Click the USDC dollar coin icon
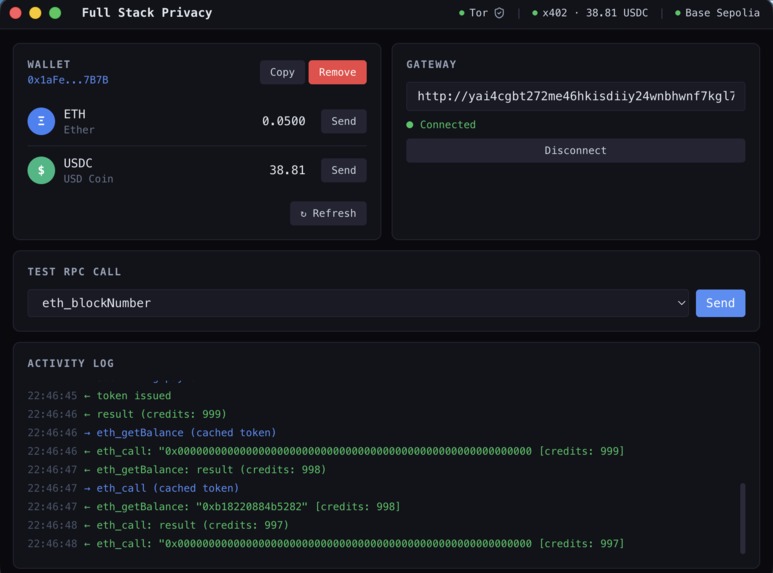 41,170
